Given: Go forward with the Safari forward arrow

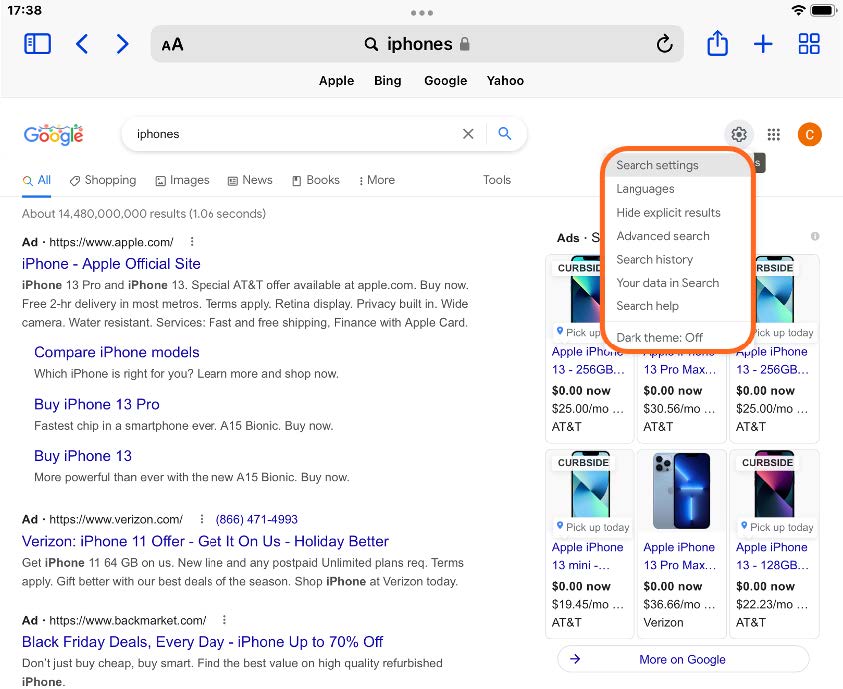Looking at the screenshot, I should [123, 44].
